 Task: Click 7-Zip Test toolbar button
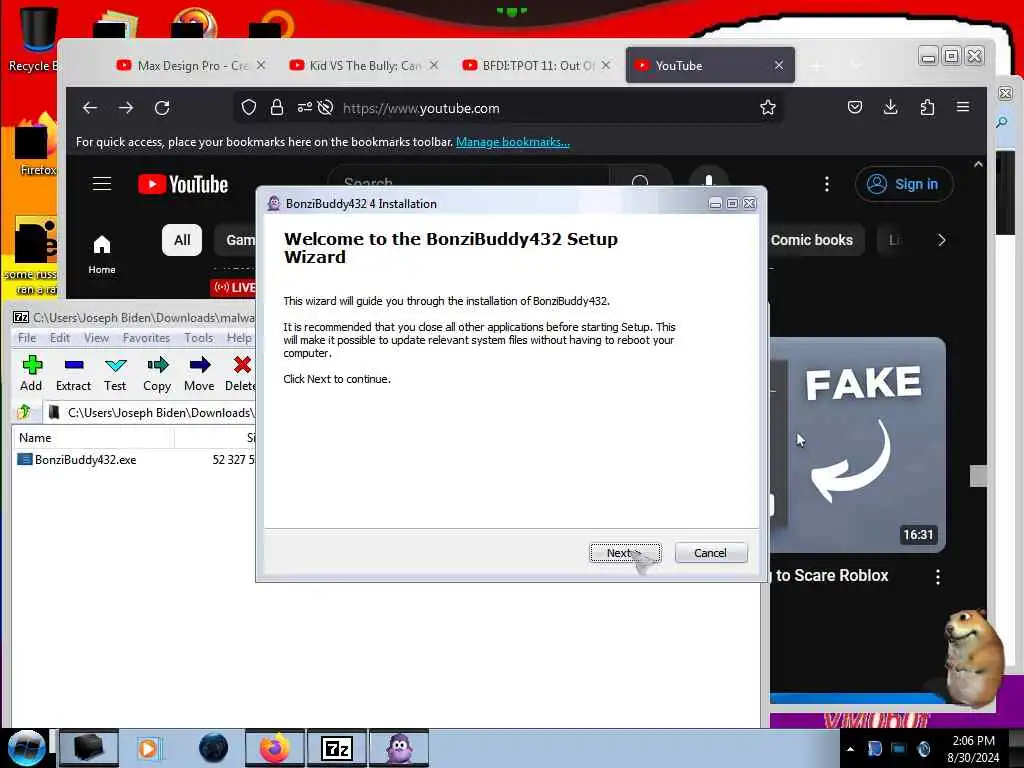click(115, 374)
